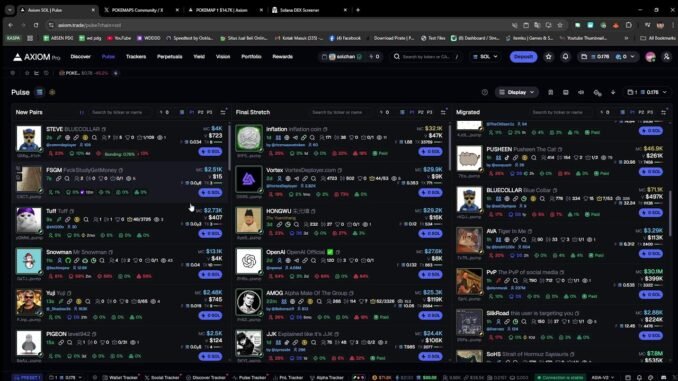Open the Yield page

[199, 57]
